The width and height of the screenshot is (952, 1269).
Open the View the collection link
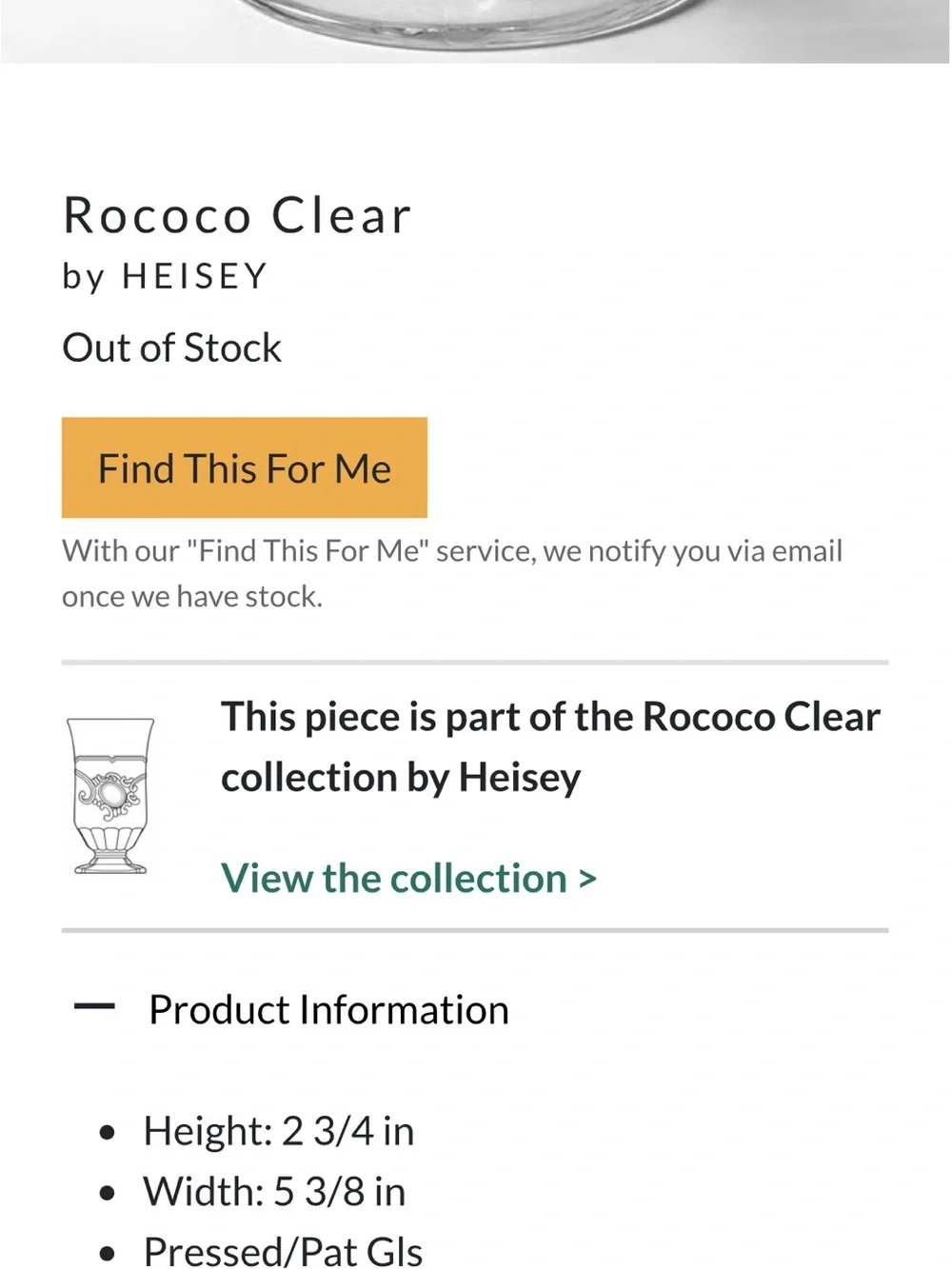(408, 878)
